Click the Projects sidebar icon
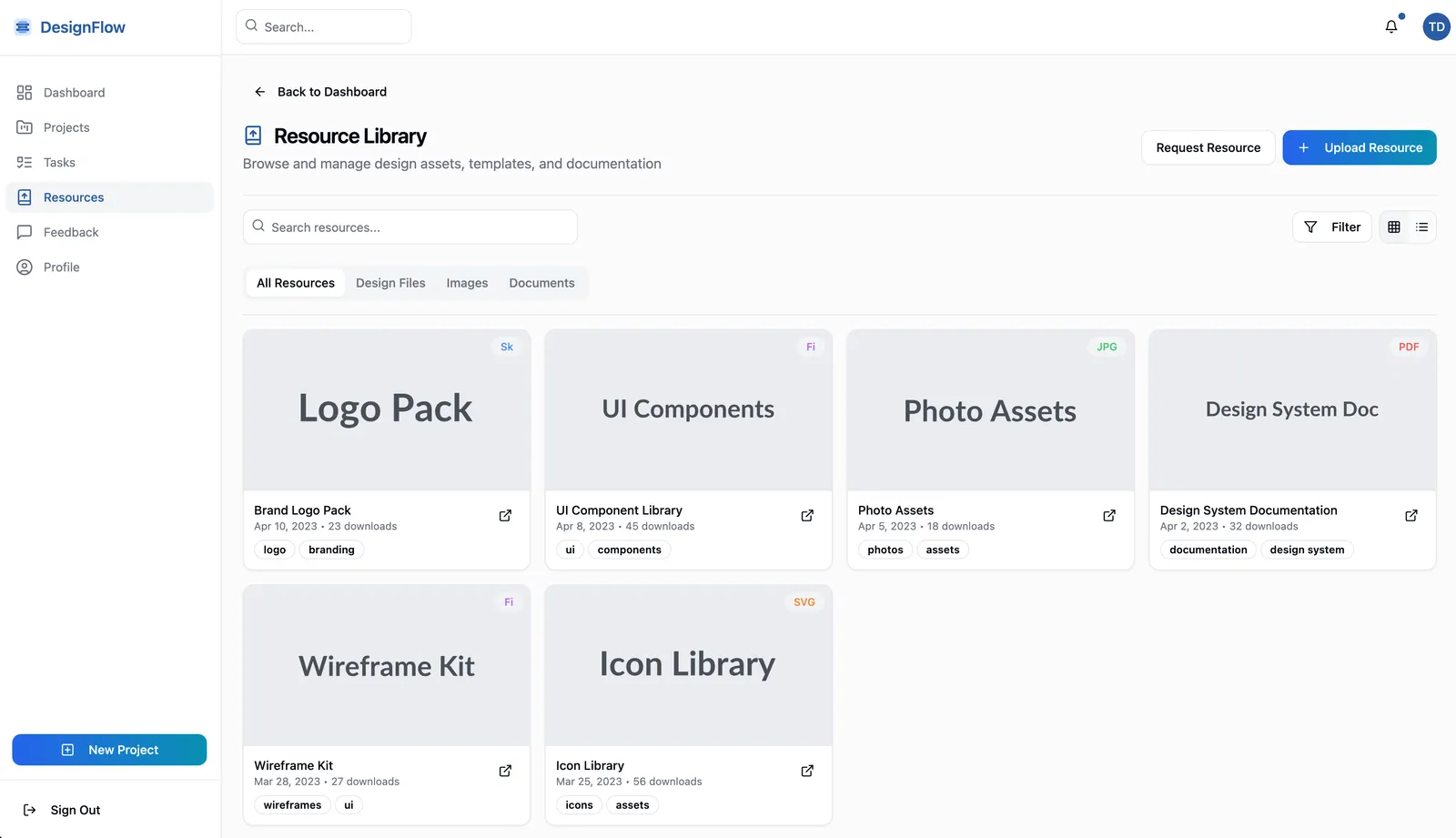1456x838 pixels. click(25, 127)
